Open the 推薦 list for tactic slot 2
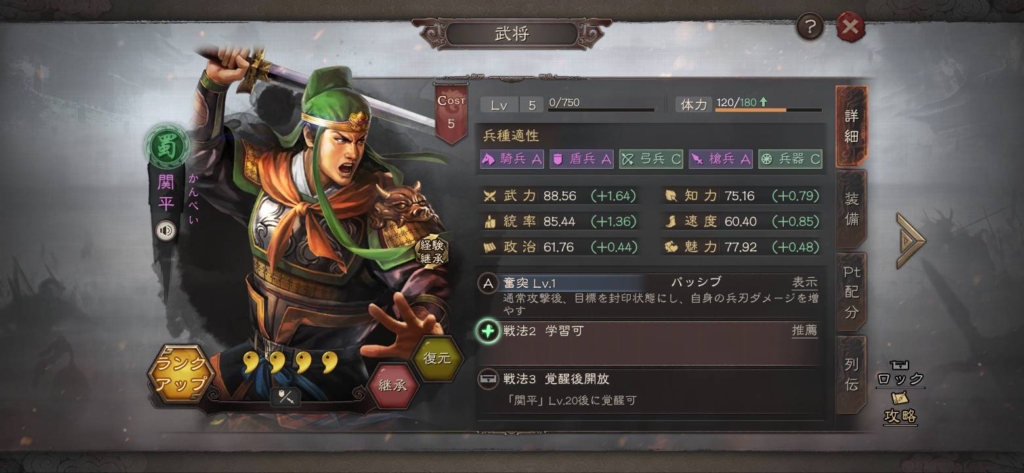This screenshot has width=1024, height=473. tap(805, 331)
